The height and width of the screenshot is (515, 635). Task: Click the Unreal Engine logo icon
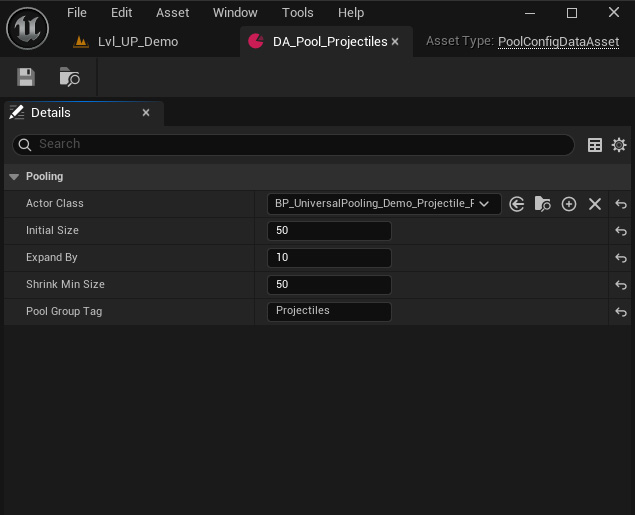(27, 28)
